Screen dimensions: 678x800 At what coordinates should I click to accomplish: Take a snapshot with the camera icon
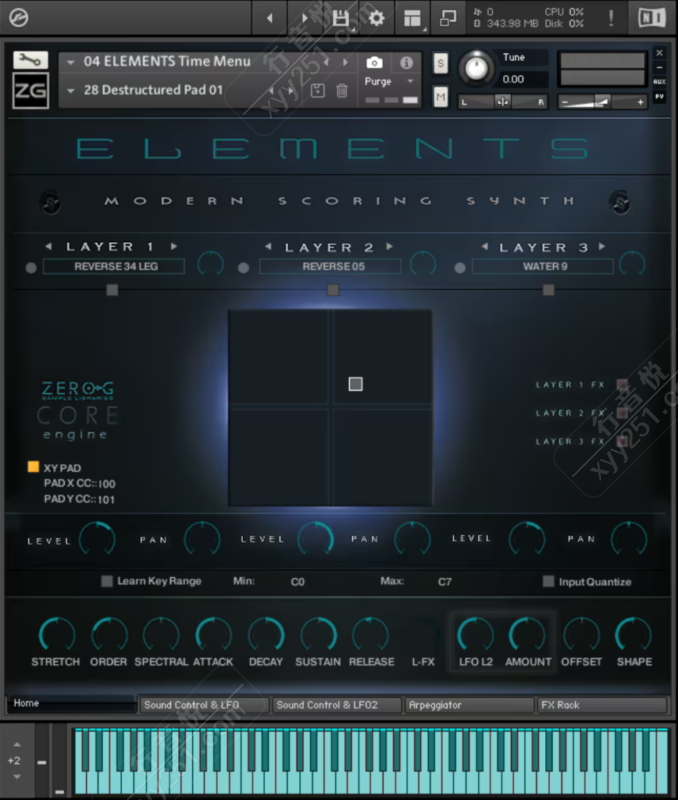click(x=374, y=63)
